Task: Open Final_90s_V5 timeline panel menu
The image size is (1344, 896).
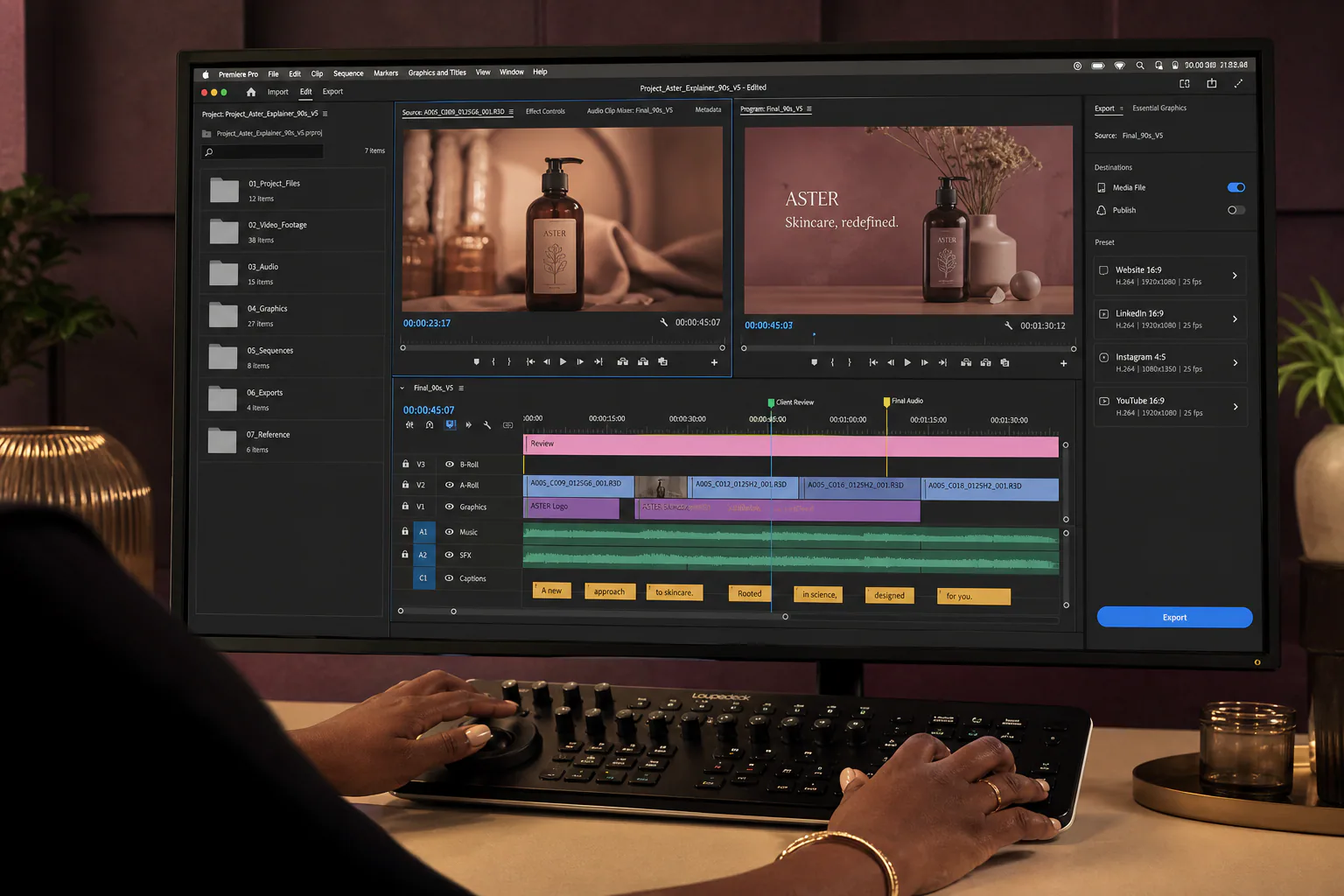Action: coord(461,388)
